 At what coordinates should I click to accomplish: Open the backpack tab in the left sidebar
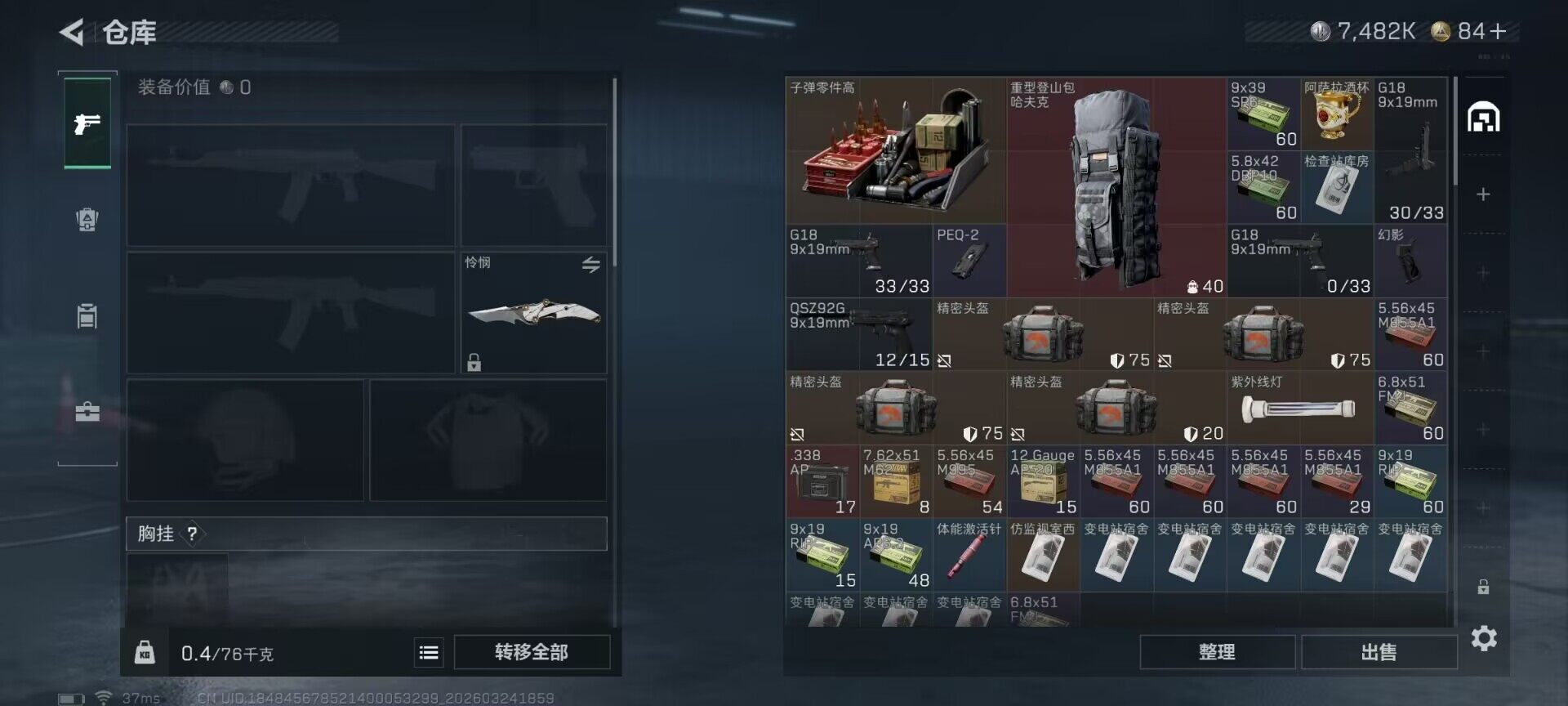point(87,219)
